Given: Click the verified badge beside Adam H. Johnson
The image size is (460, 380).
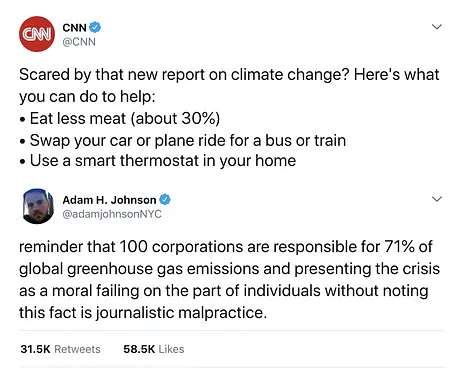Looking at the screenshot, I should (x=165, y=200).
